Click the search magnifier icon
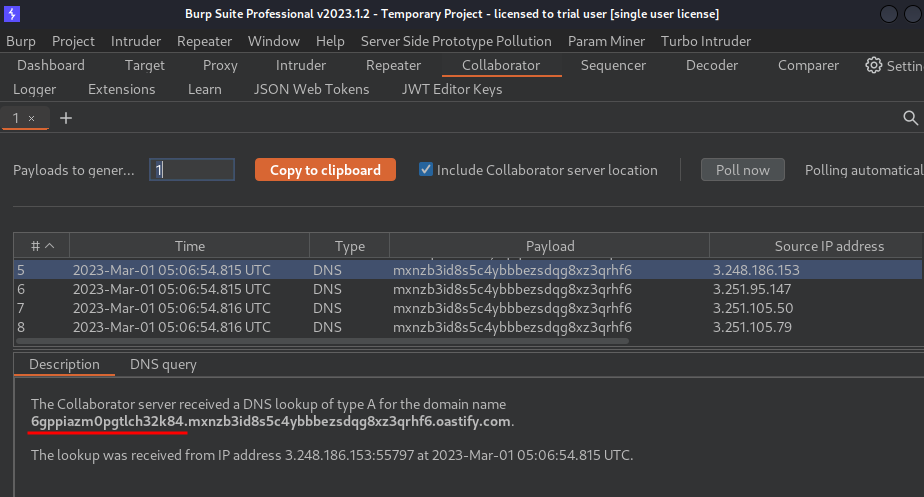This screenshot has height=497, width=924. coord(910,118)
